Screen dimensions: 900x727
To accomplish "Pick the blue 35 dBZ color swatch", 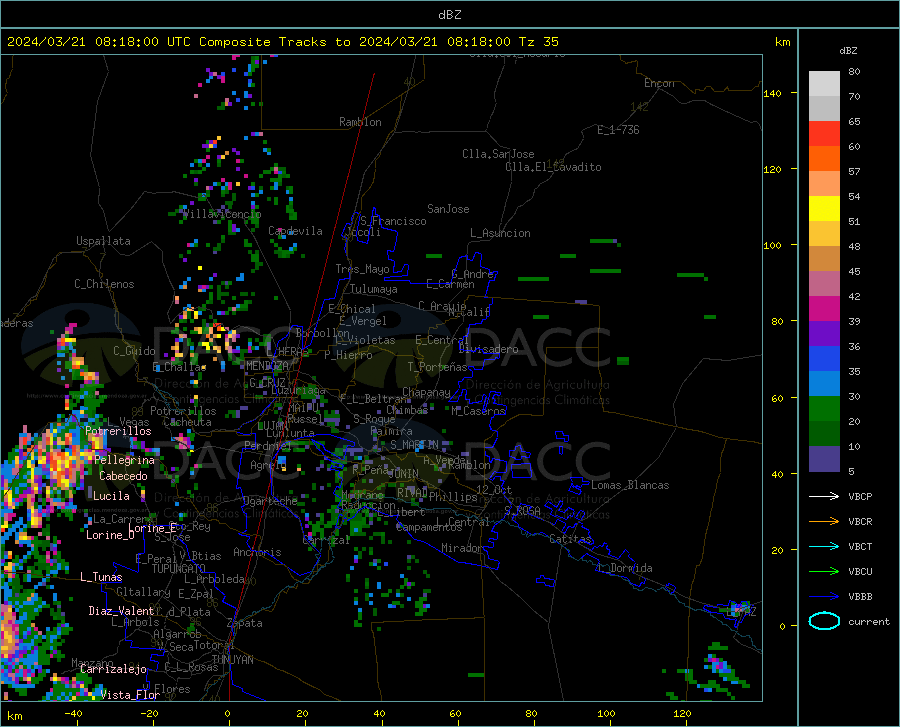I will [x=824, y=359].
